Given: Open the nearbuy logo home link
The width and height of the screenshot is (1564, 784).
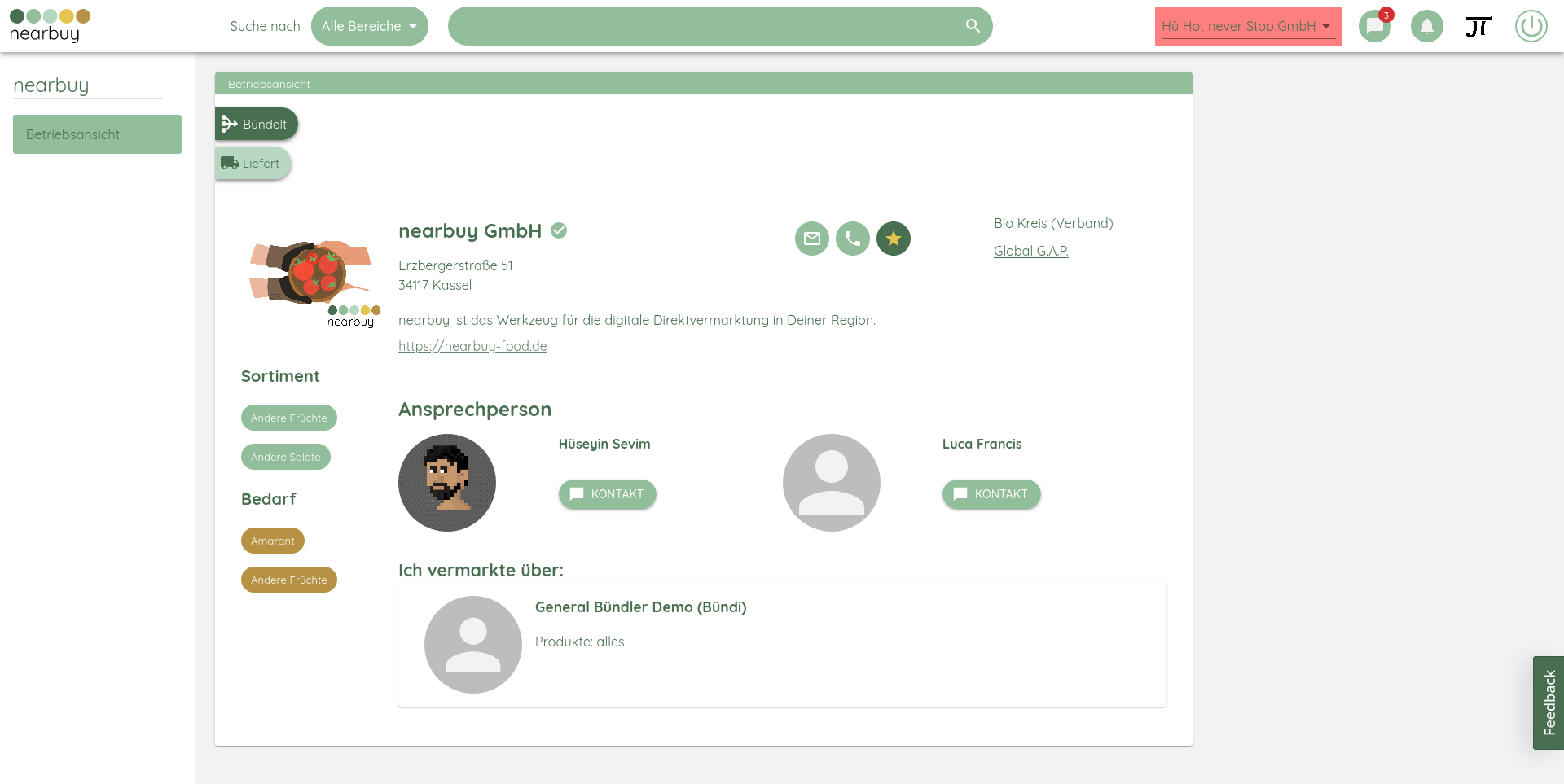Looking at the screenshot, I should (50, 26).
